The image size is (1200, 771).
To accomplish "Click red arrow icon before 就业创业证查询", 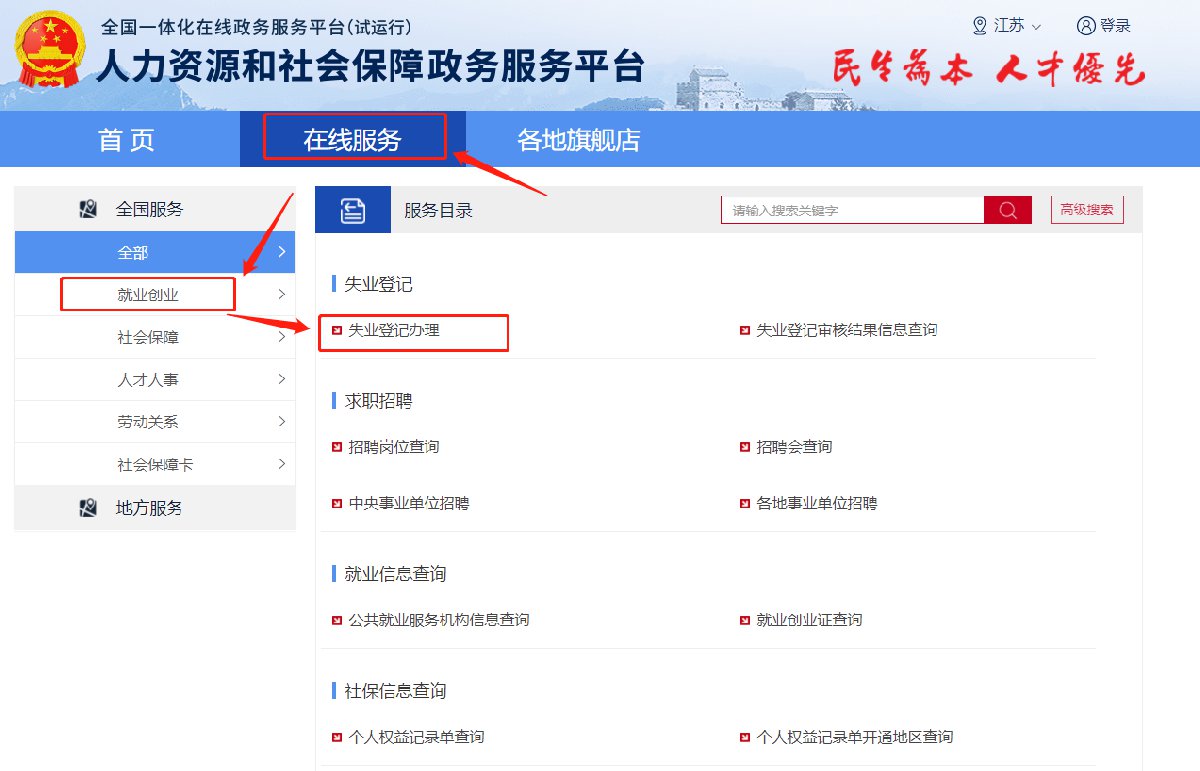I will pos(745,620).
